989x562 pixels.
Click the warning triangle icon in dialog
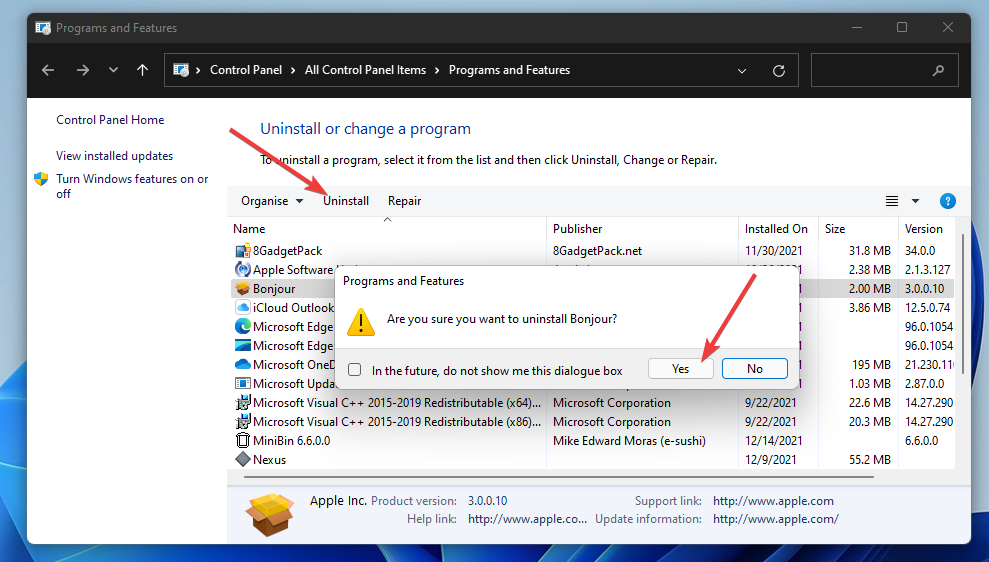[x=361, y=322]
